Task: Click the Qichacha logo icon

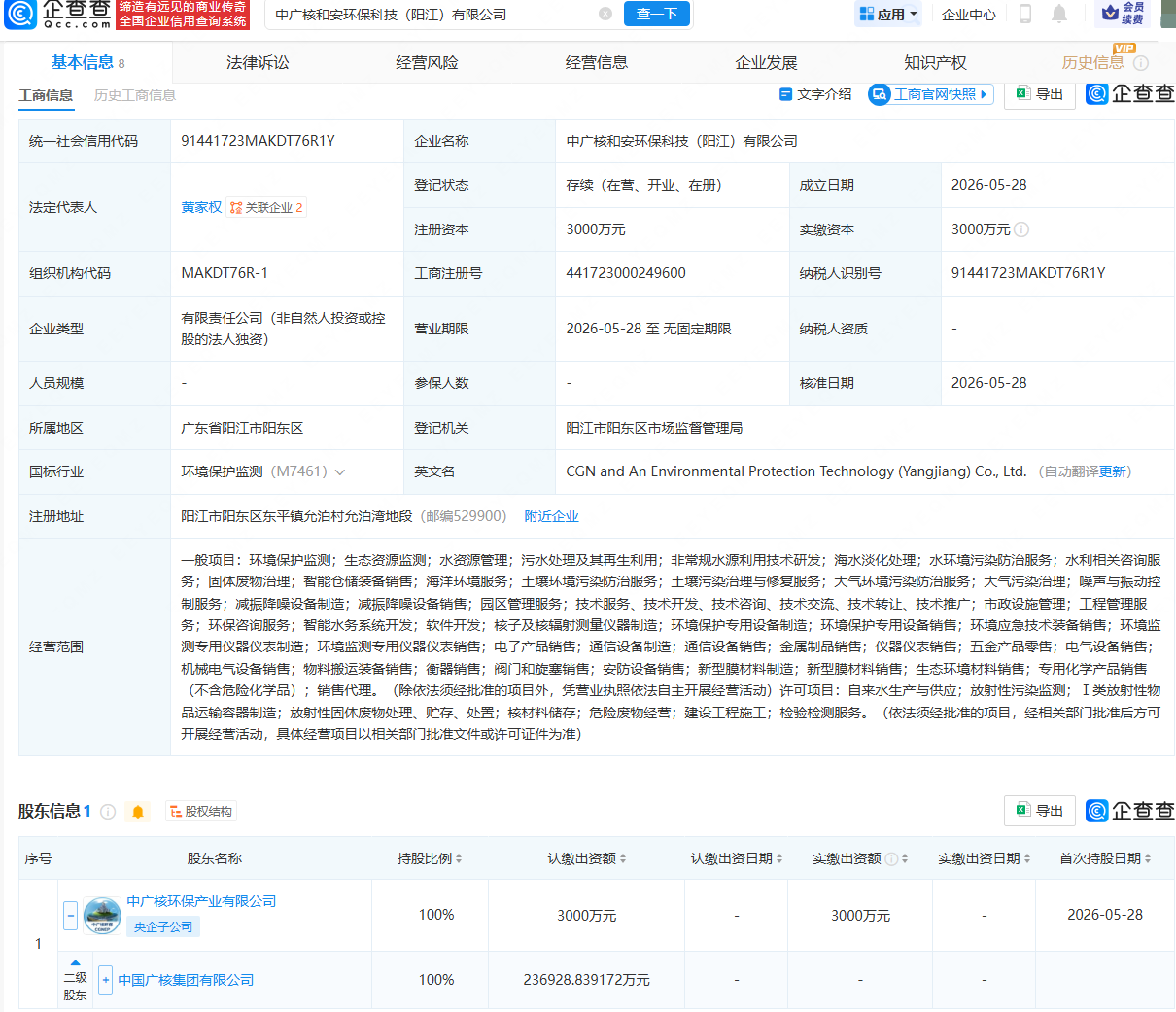Action: tap(19, 14)
